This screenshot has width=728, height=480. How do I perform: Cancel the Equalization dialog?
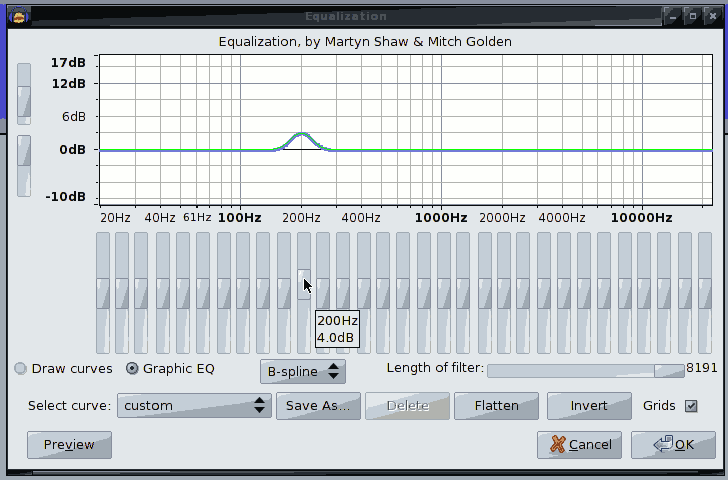579,445
